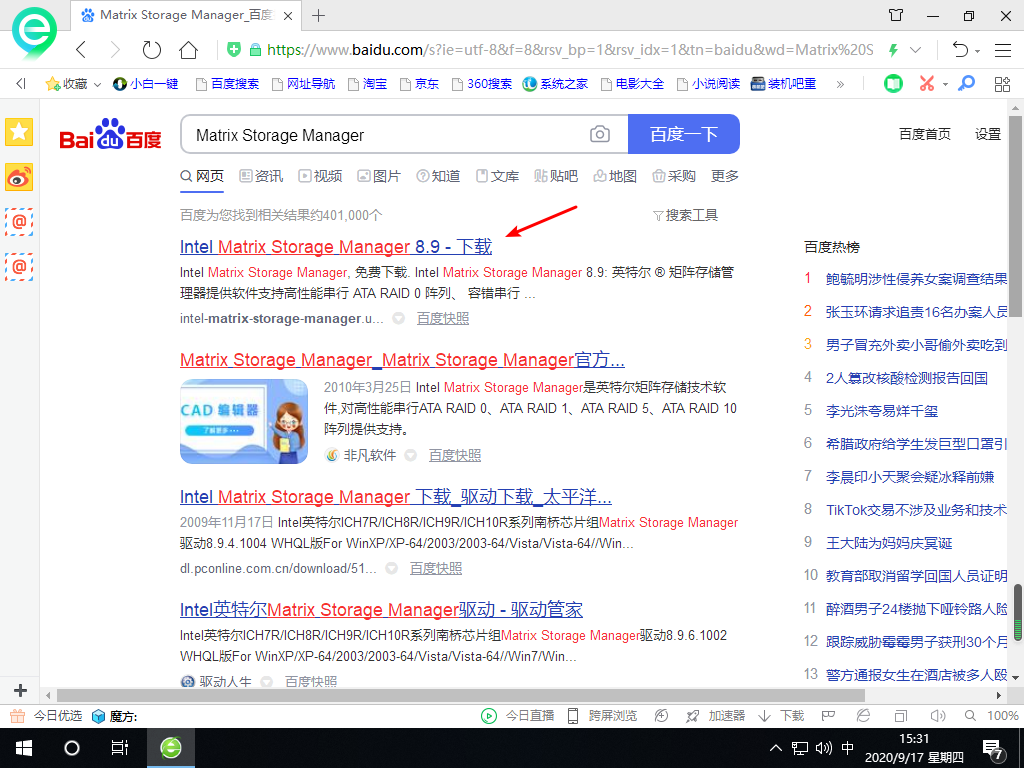Switch to 贴吧 tab
Viewport: 1024px width, 768px height.
556,176
